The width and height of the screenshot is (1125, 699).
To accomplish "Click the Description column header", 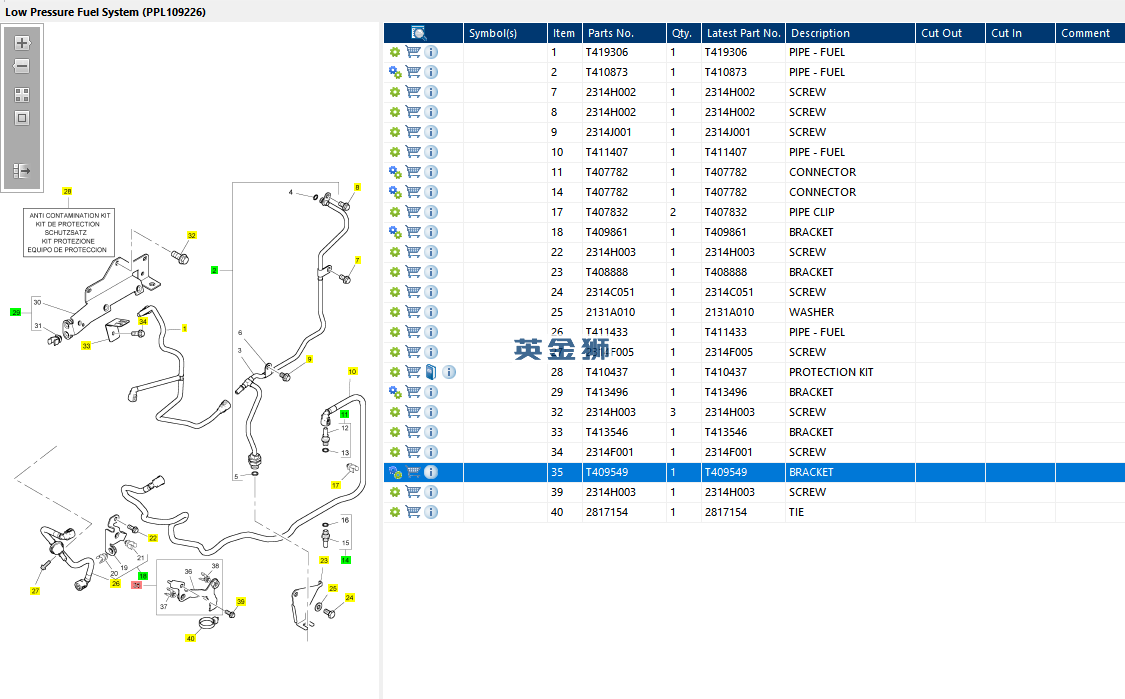I will click(x=850, y=33).
